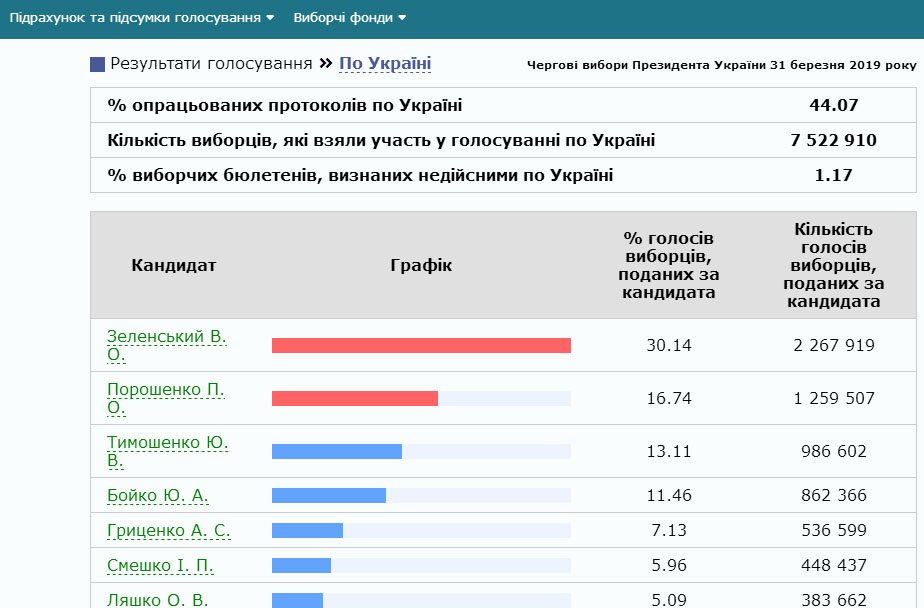Image resolution: width=924 pixels, height=608 pixels.
Task: Click the 'Кандидат' column header
Action: click(x=173, y=265)
